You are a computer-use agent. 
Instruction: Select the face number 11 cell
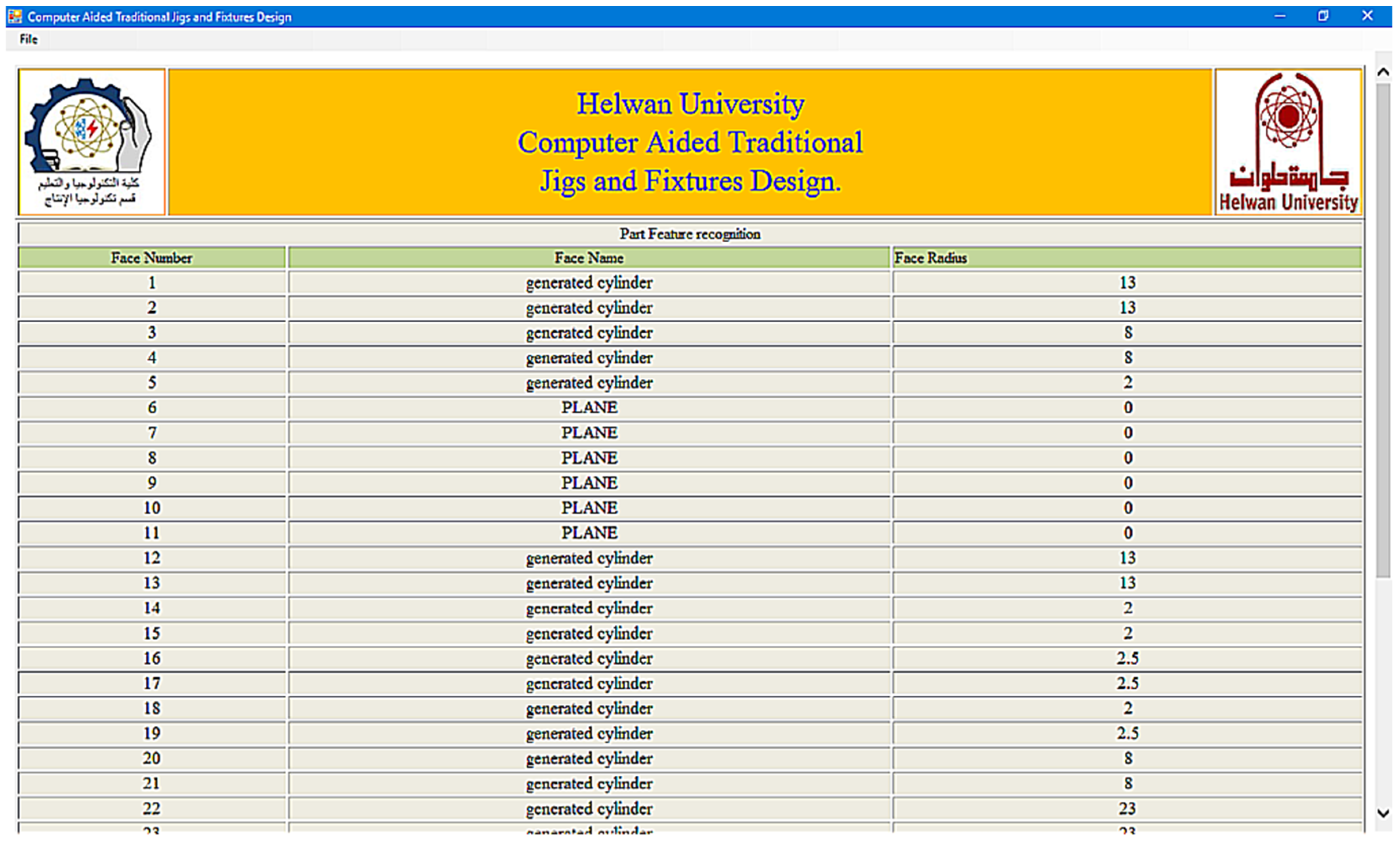click(152, 533)
